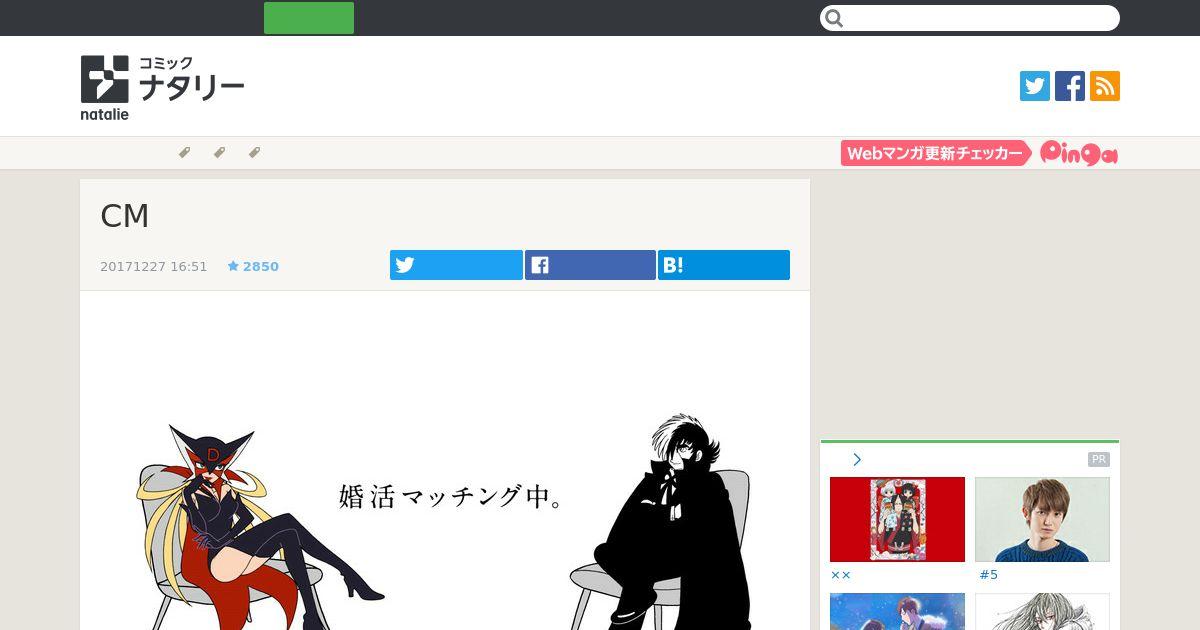Share article via Facebook button
Image resolution: width=1200 pixels, height=630 pixels.
pos(590,265)
